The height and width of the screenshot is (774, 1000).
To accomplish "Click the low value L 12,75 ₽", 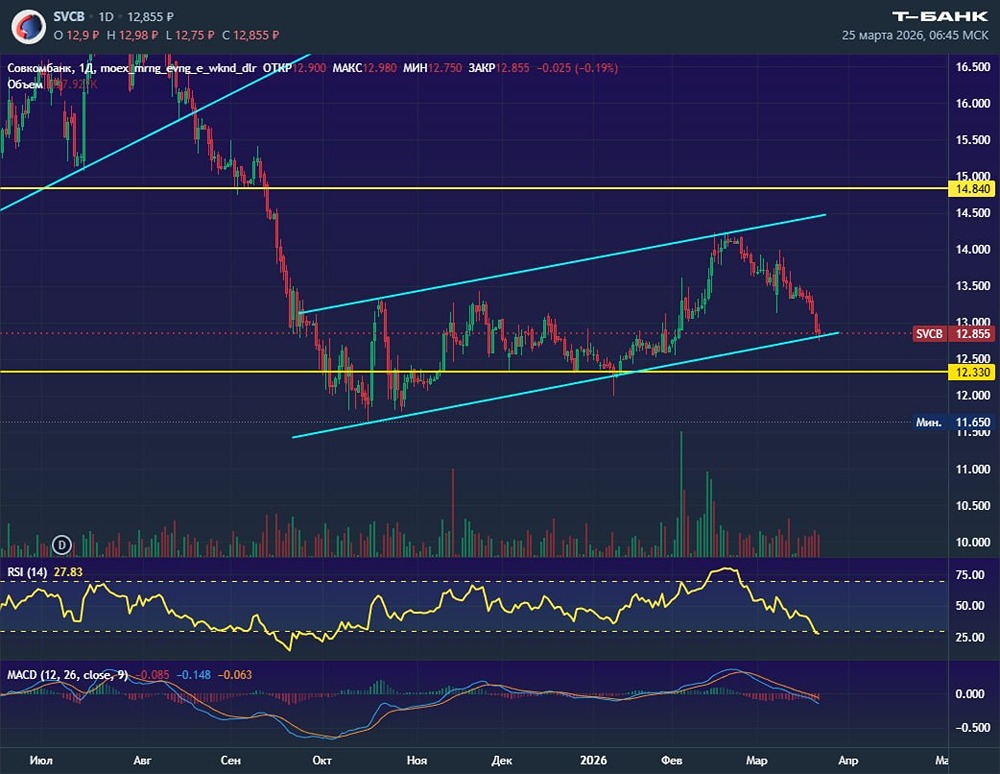I will 189,35.
